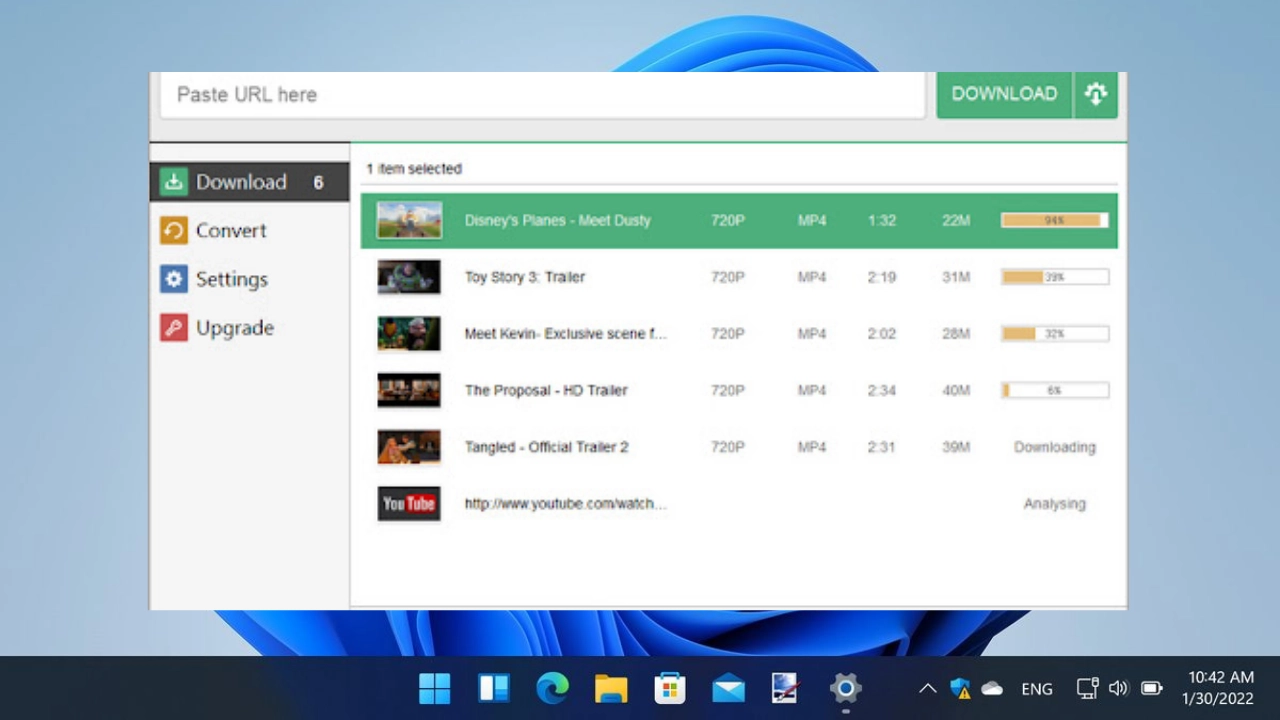Click the Downloading status for Tangled
This screenshot has height=720, width=1280.
tap(1055, 447)
